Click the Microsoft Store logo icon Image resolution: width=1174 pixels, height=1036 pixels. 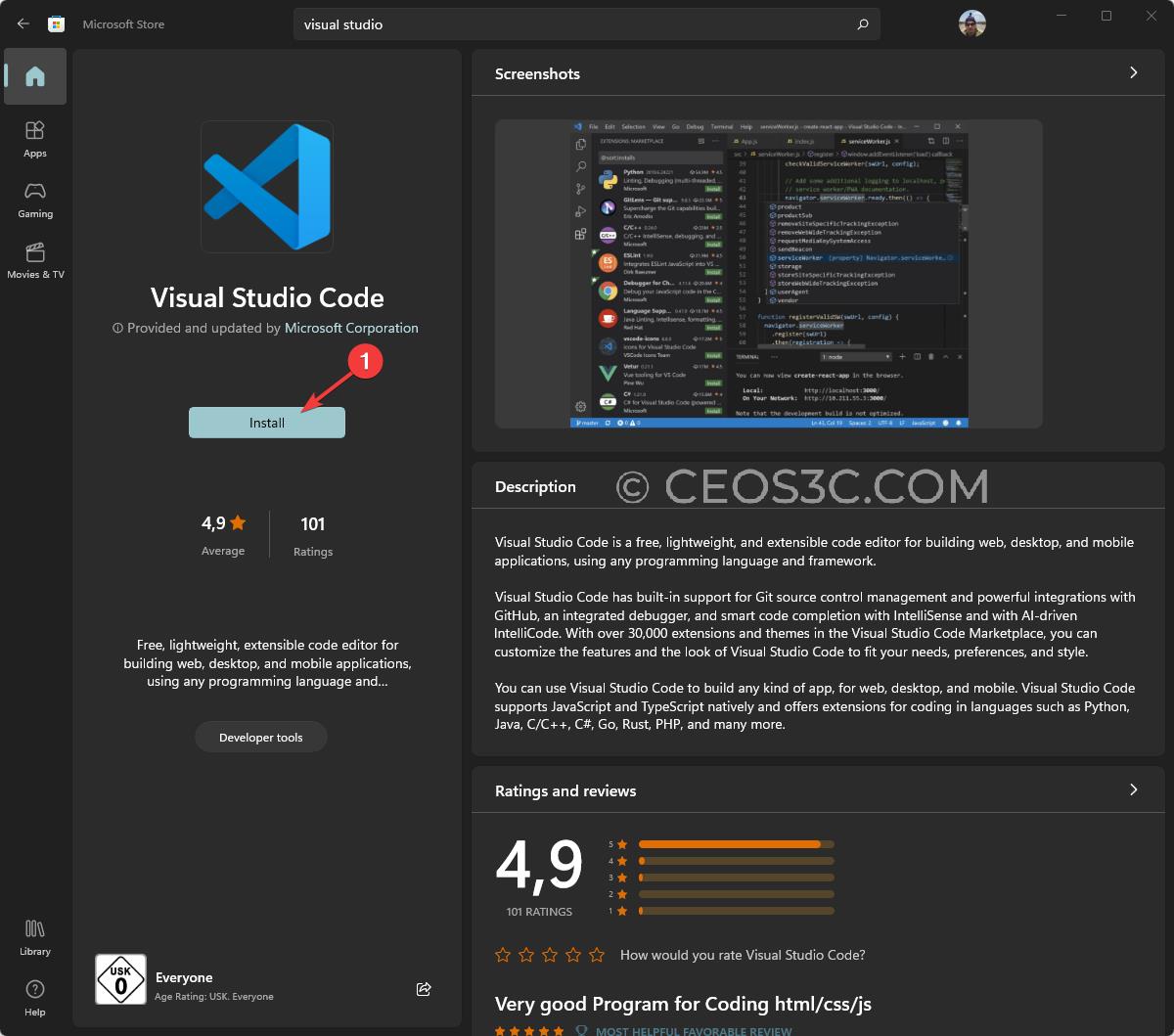57,23
